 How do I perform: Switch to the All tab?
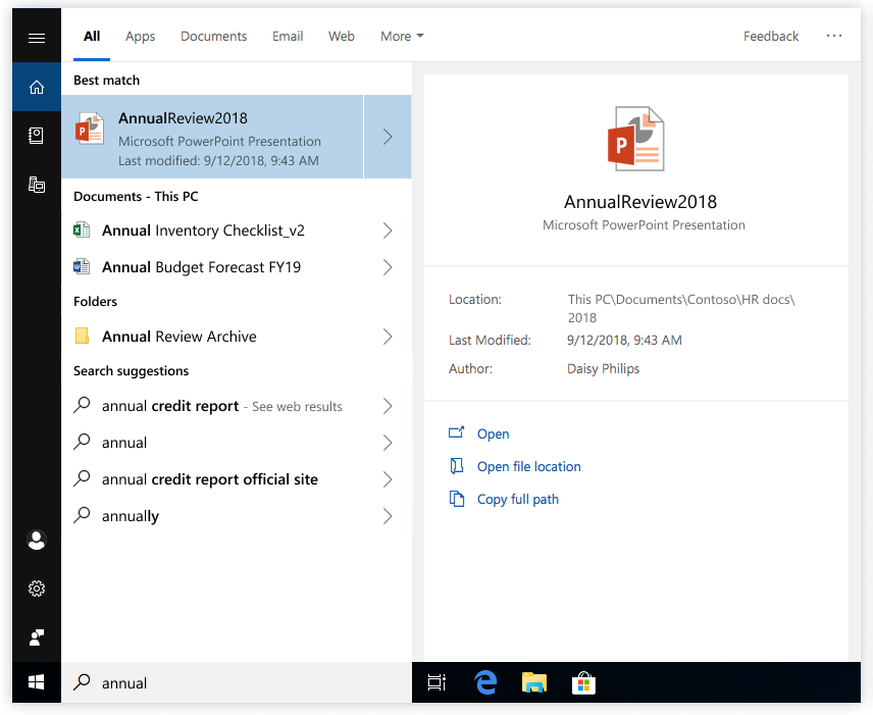click(x=92, y=36)
